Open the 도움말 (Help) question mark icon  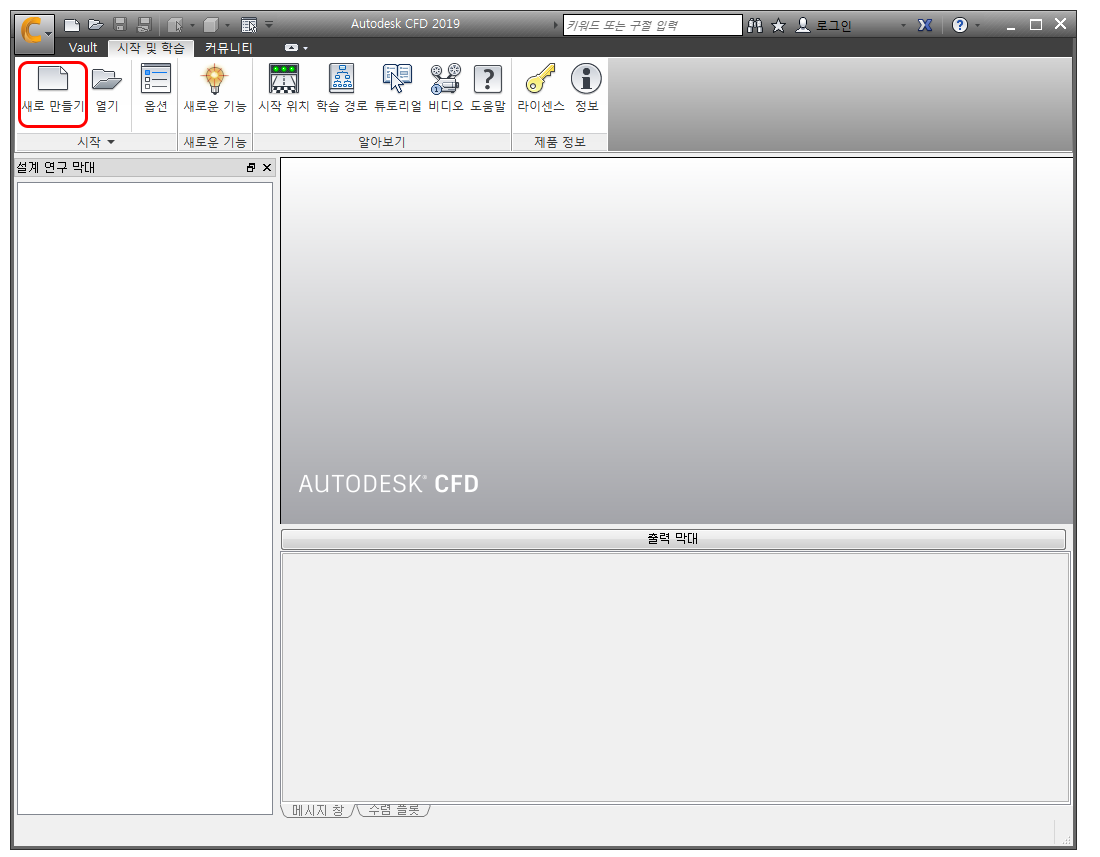coord(488,89)
